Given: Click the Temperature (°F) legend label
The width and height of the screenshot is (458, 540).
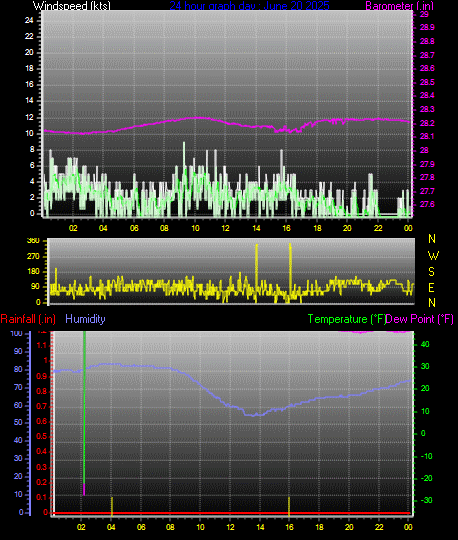Looking at the screenshot, I should coord(346,319).
